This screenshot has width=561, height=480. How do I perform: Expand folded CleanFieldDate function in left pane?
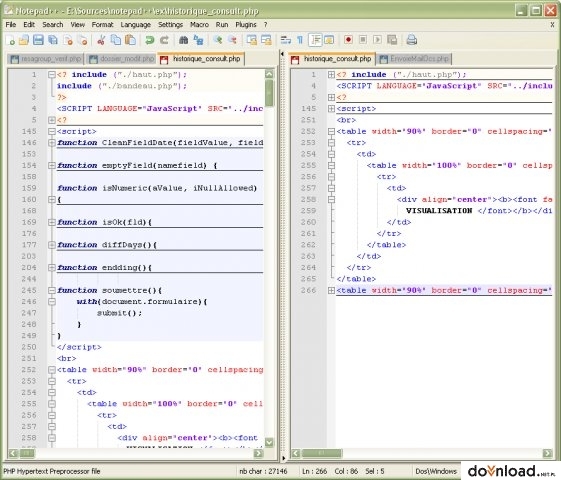click(52, 143)
